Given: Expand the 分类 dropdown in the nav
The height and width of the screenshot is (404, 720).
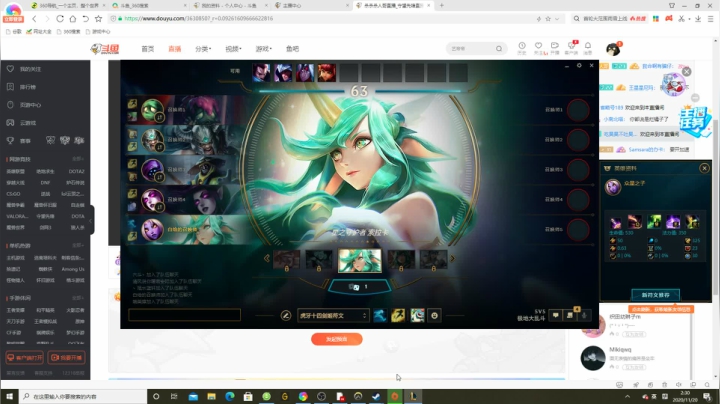Looking at the screenshot, I should click(x=203, y=49).
